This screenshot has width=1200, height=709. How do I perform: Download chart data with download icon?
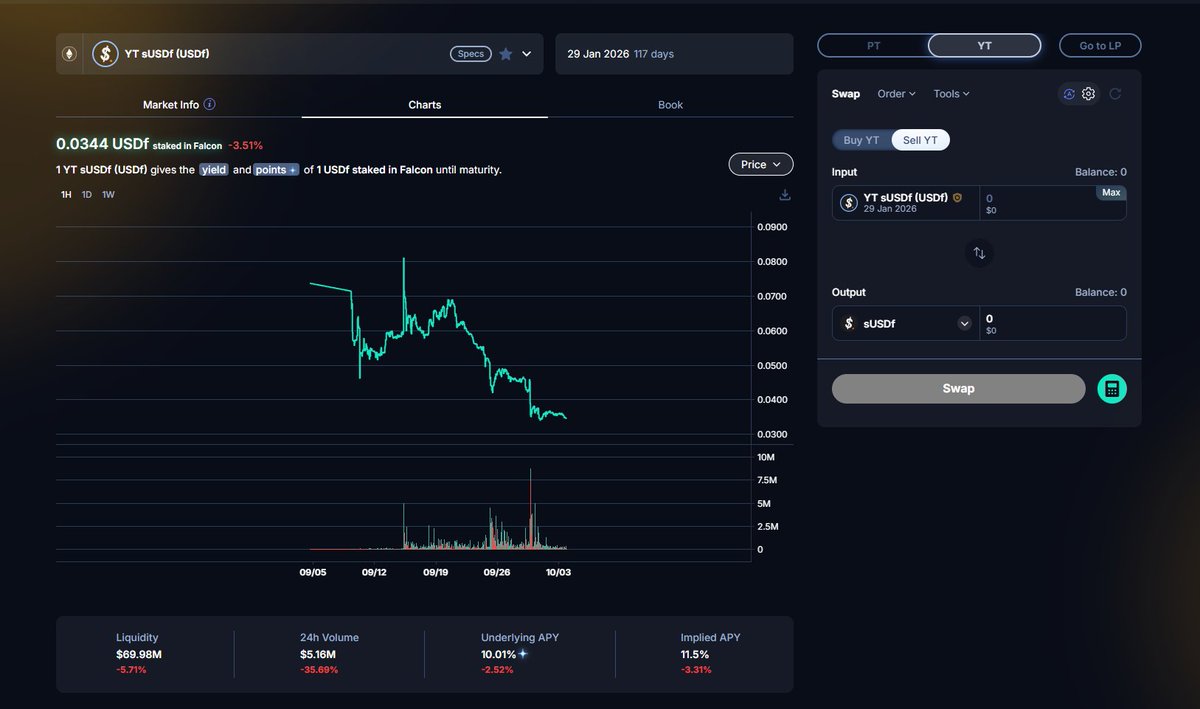tap(785, 195)
